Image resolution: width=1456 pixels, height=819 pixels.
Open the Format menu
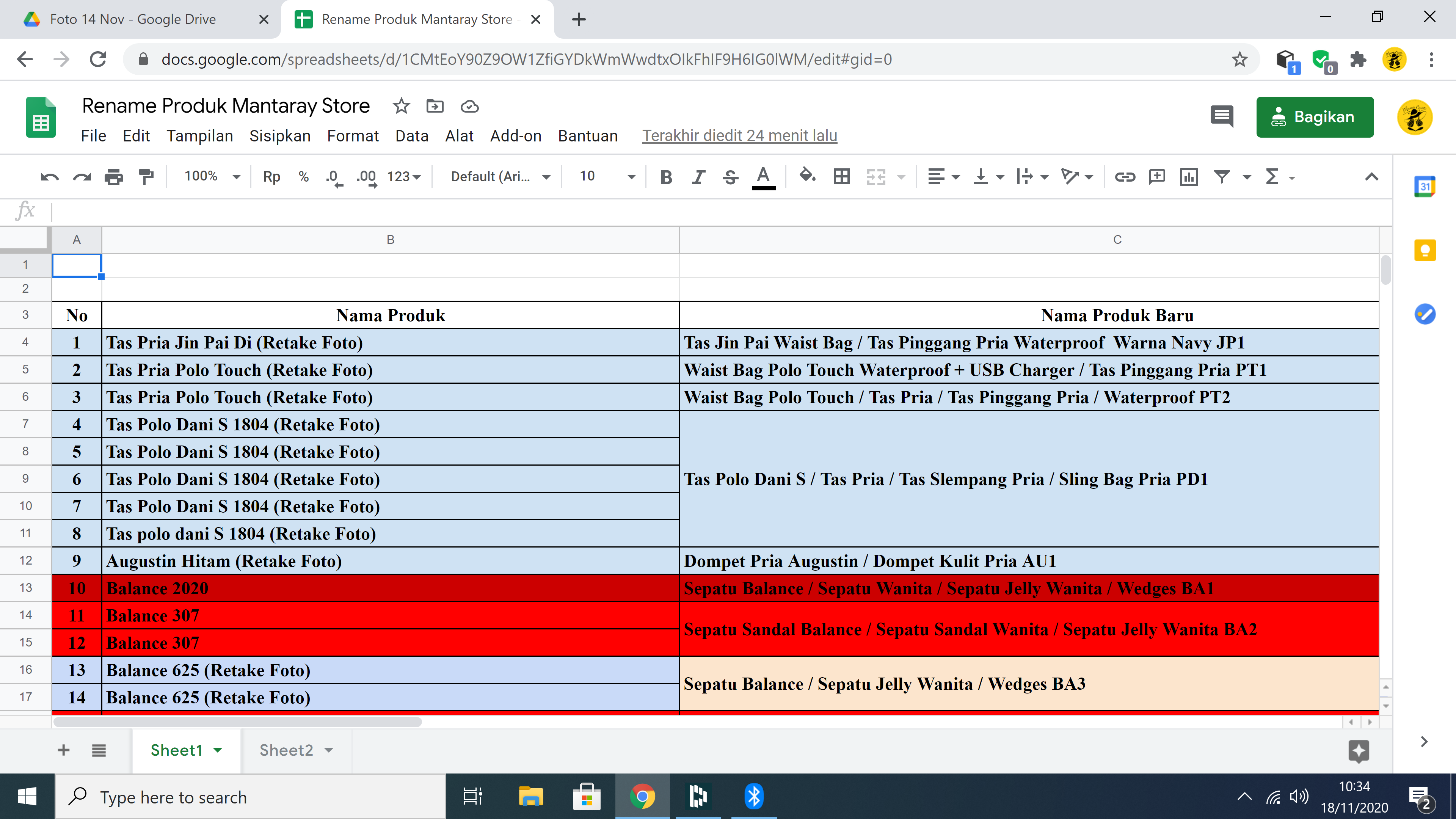(x=352, y=136)
